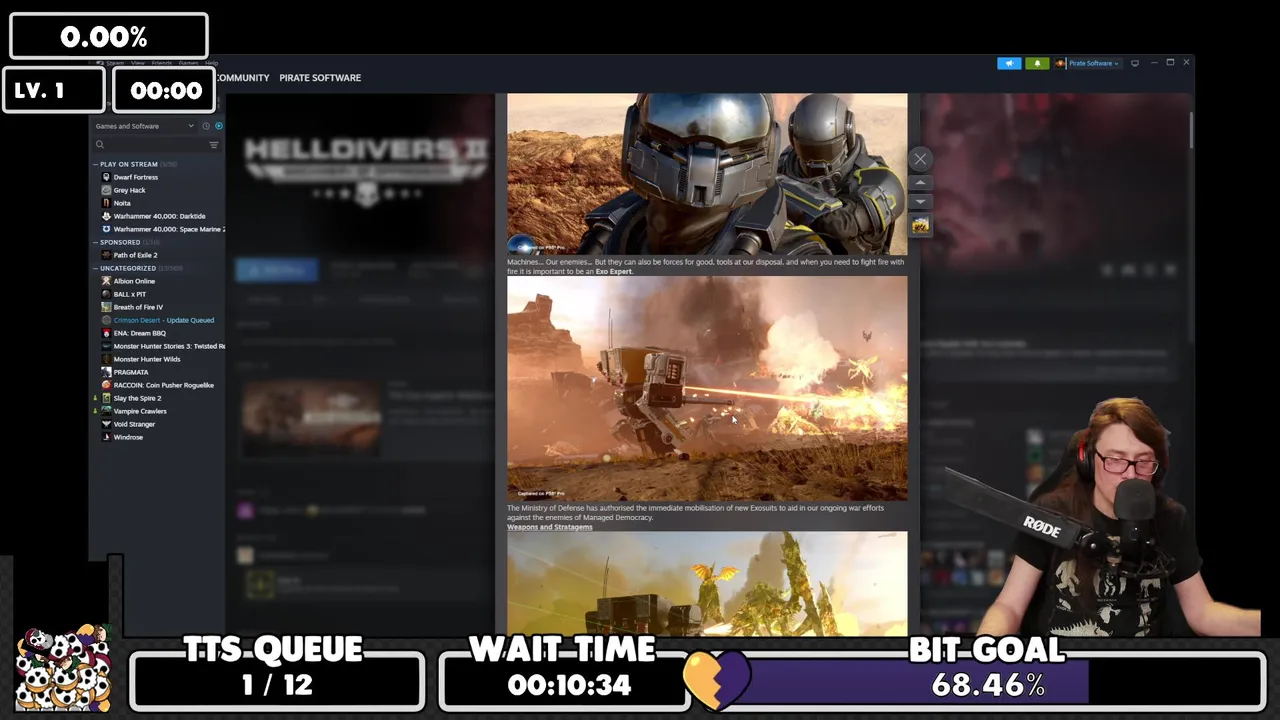Open the Steam menu
1280x720 pixels.
pos(115,63)
